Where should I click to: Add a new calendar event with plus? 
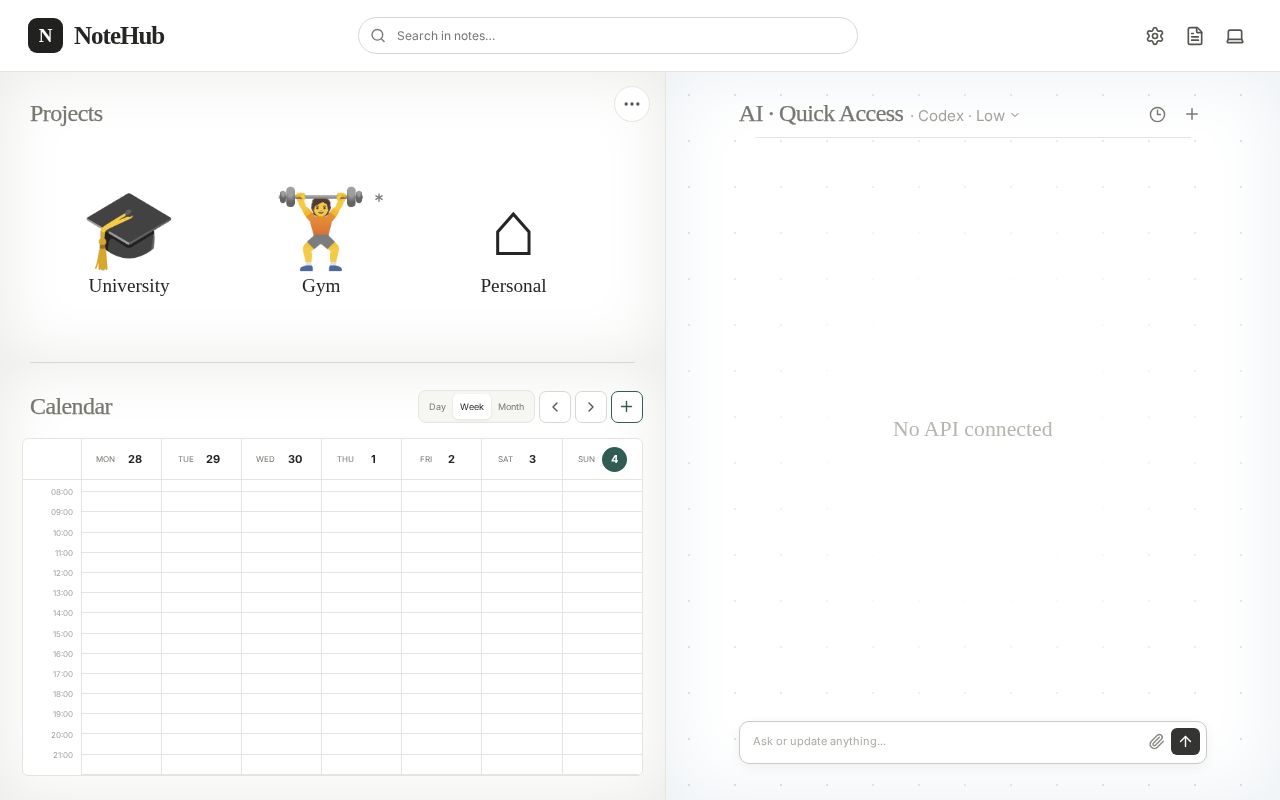pos(627,407)
